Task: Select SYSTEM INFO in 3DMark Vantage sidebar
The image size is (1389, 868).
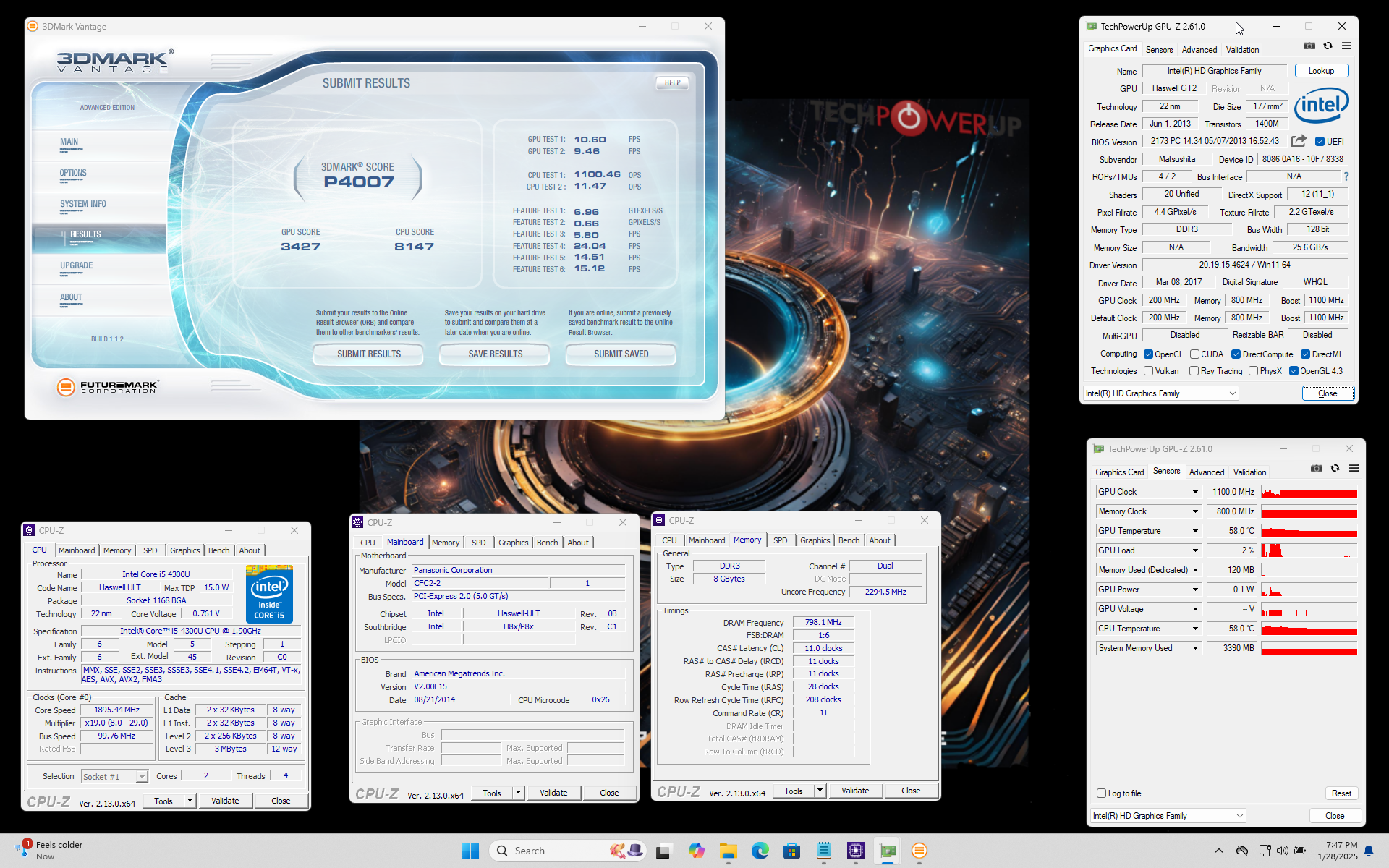Action: [x=83, y=205]
